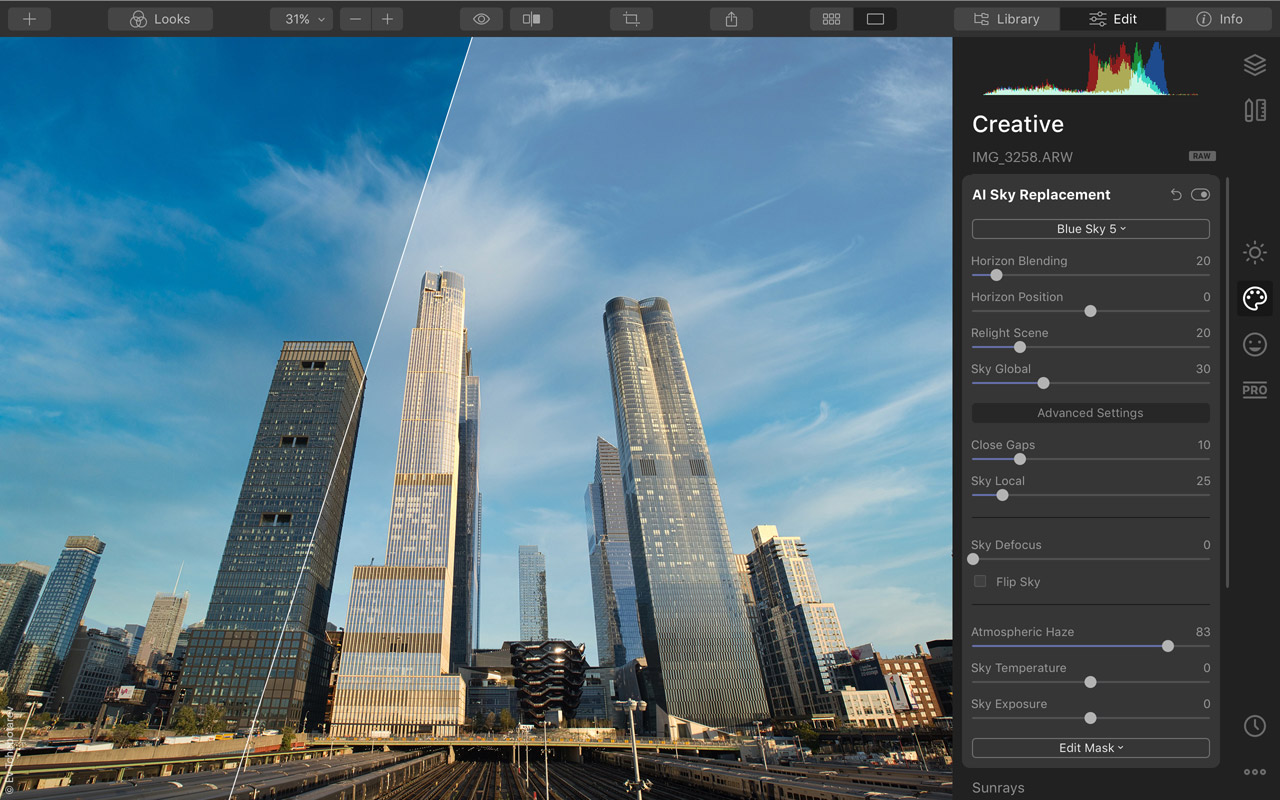
Task: Toggle AI Sky Replacement on or off
Action: tap(1201, 194)
